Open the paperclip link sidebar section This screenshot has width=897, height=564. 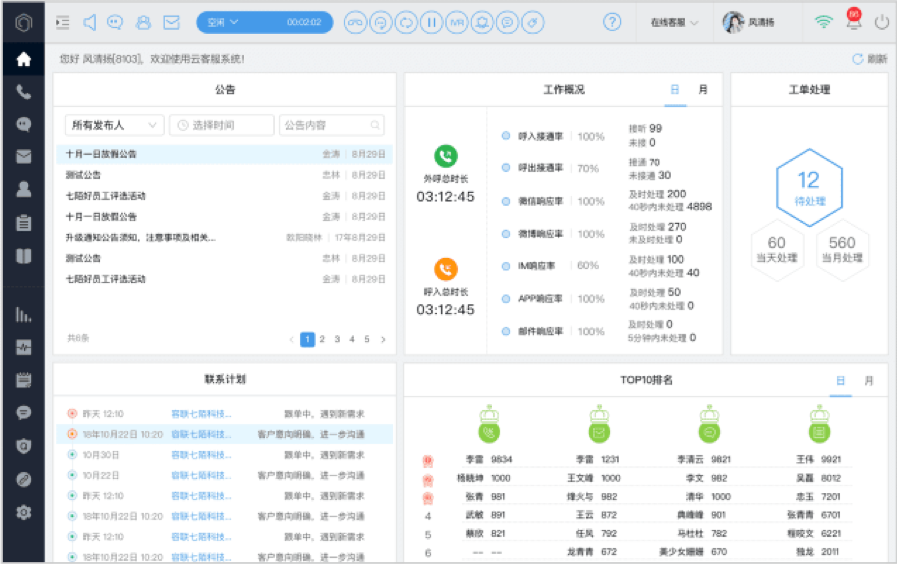pyautogui.click(x=23, y=479)
